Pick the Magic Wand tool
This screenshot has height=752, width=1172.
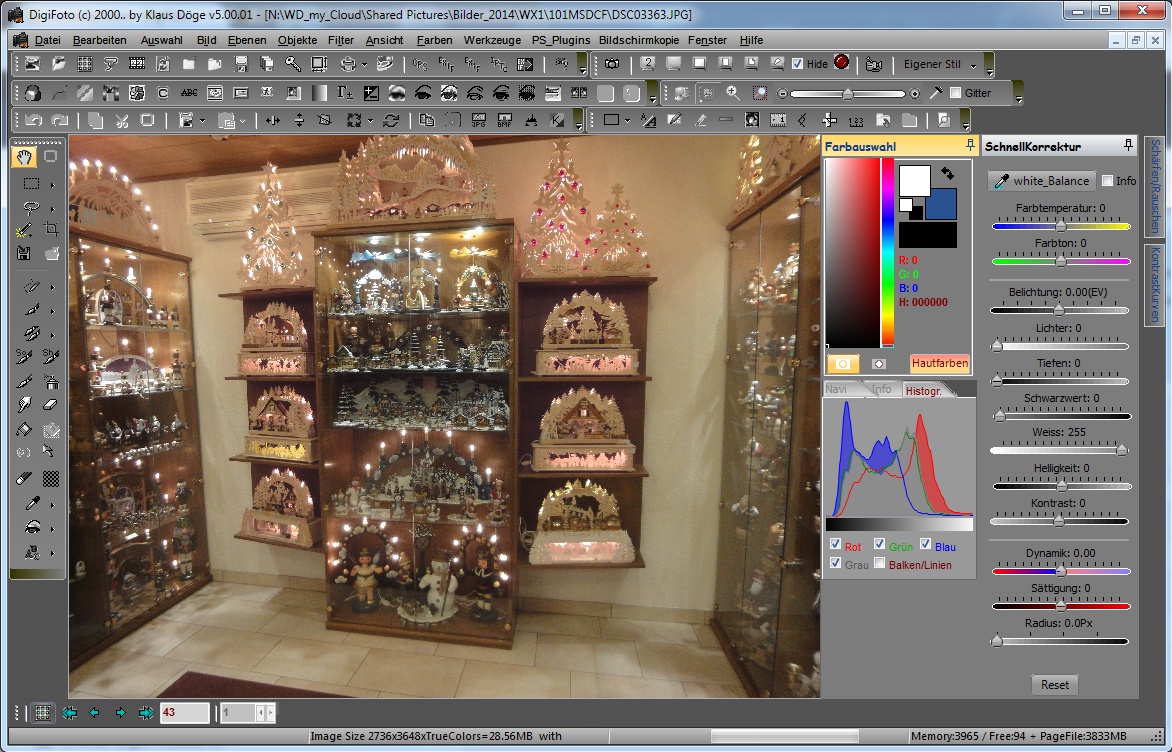pyautogui.click(x=25, y=230)
